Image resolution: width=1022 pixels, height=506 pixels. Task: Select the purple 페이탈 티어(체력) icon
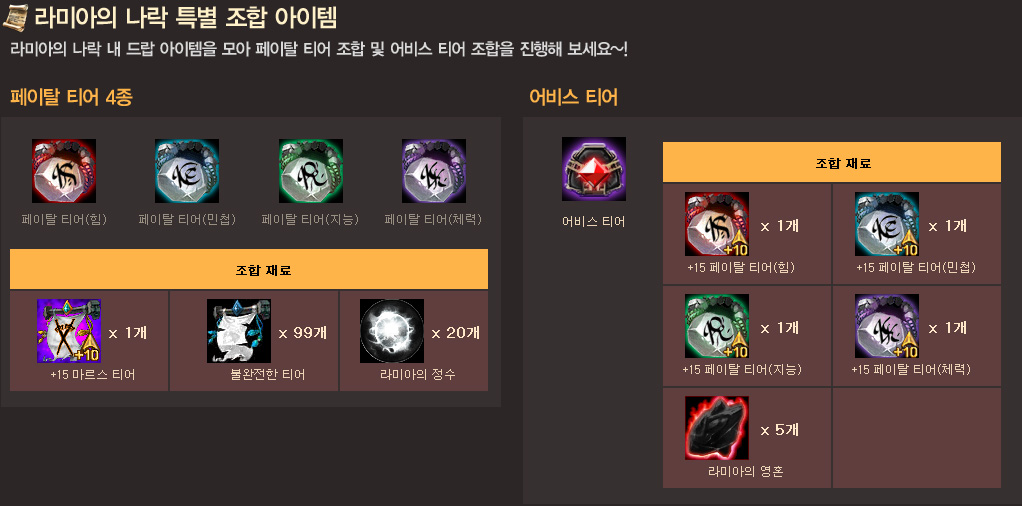coord(434,171)
